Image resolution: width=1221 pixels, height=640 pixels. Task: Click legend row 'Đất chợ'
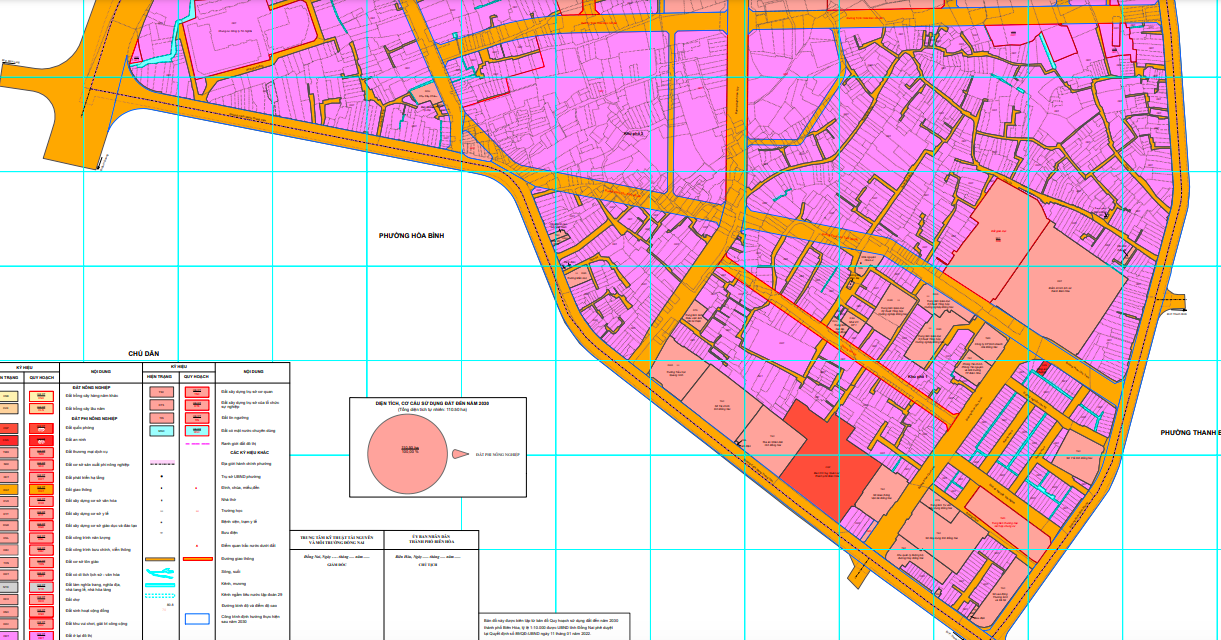73,599
